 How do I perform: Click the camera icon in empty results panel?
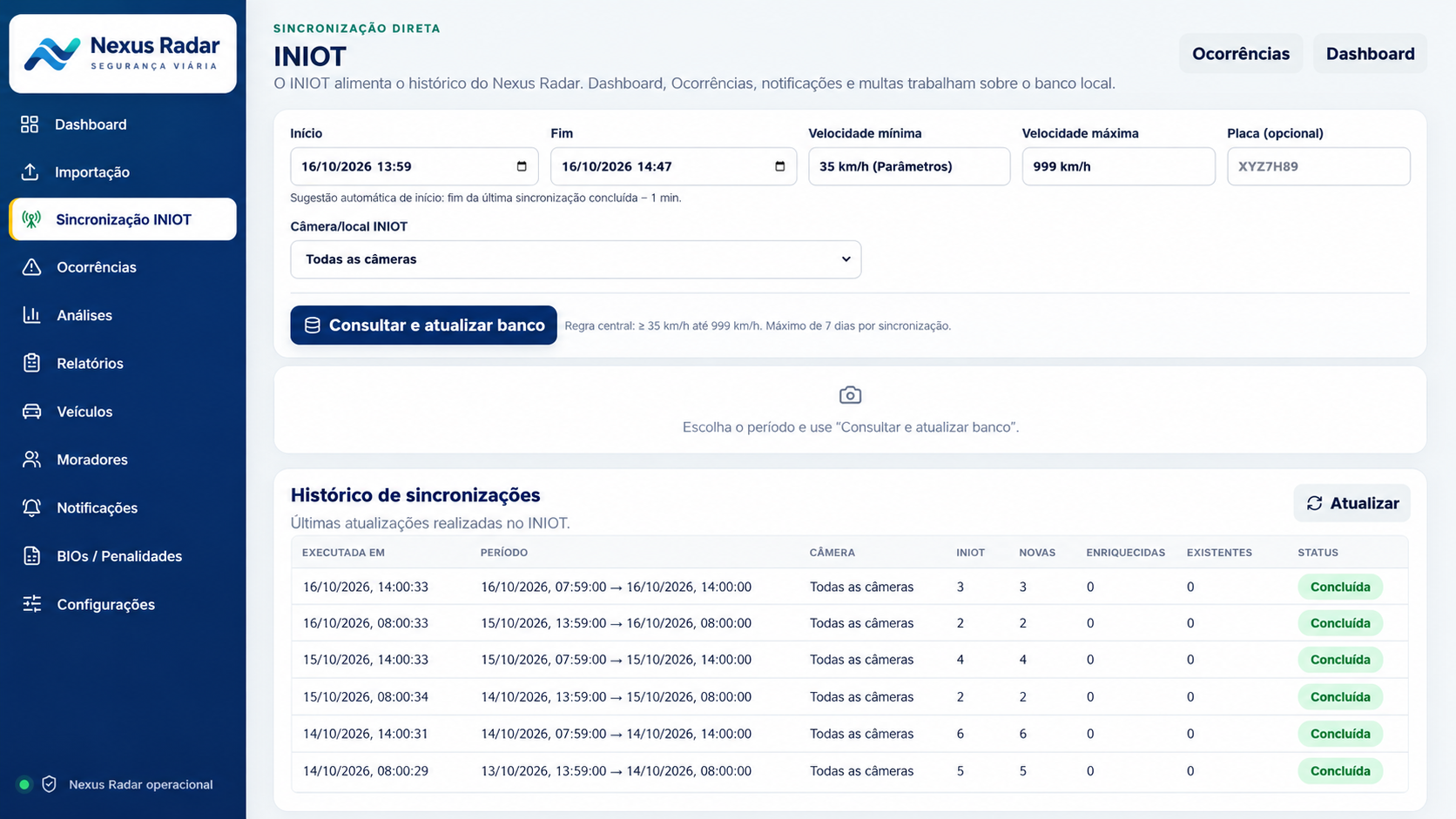(x=850, y=395)
